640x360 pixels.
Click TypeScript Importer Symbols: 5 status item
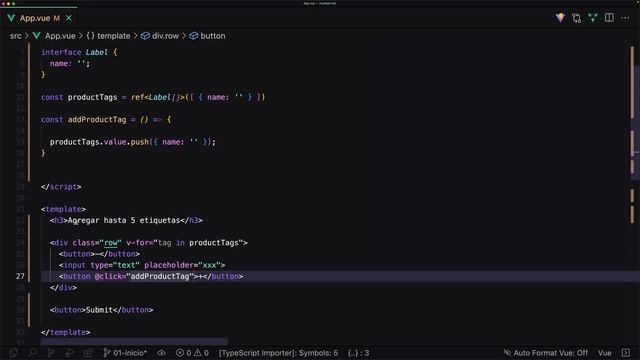[278, 353]
